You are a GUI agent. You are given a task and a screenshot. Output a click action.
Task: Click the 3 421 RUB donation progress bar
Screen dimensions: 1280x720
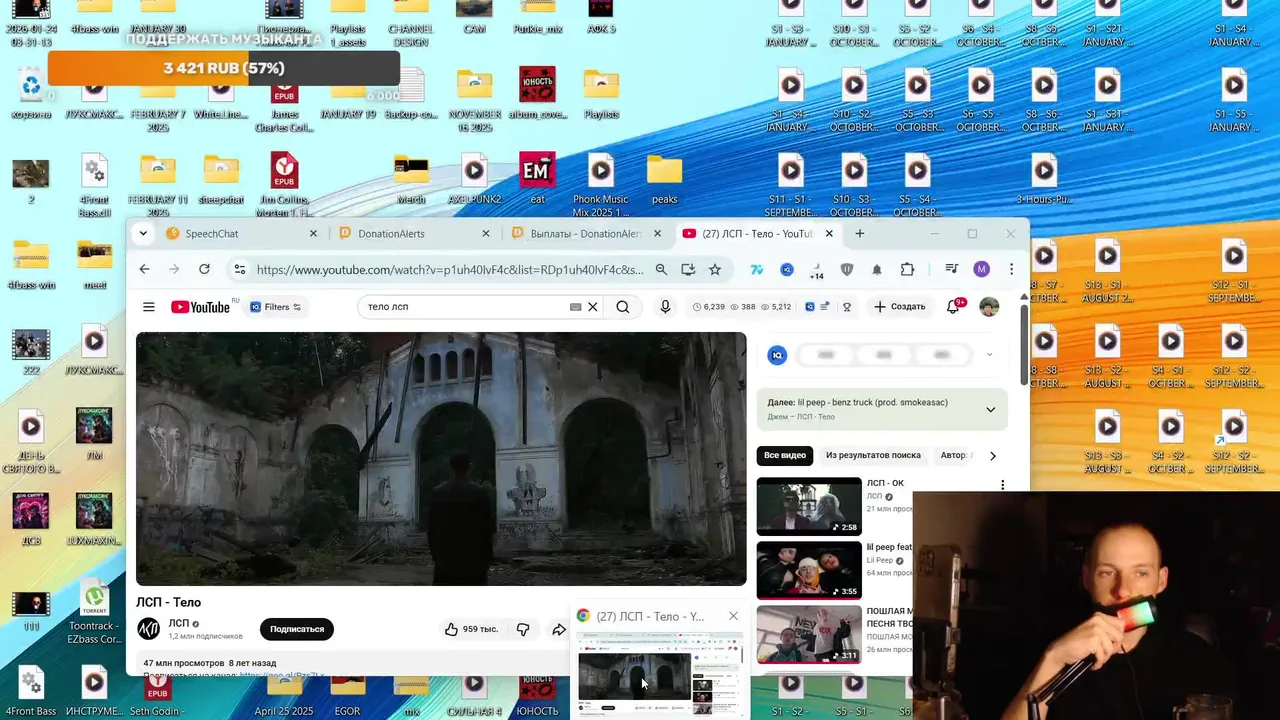224,68
